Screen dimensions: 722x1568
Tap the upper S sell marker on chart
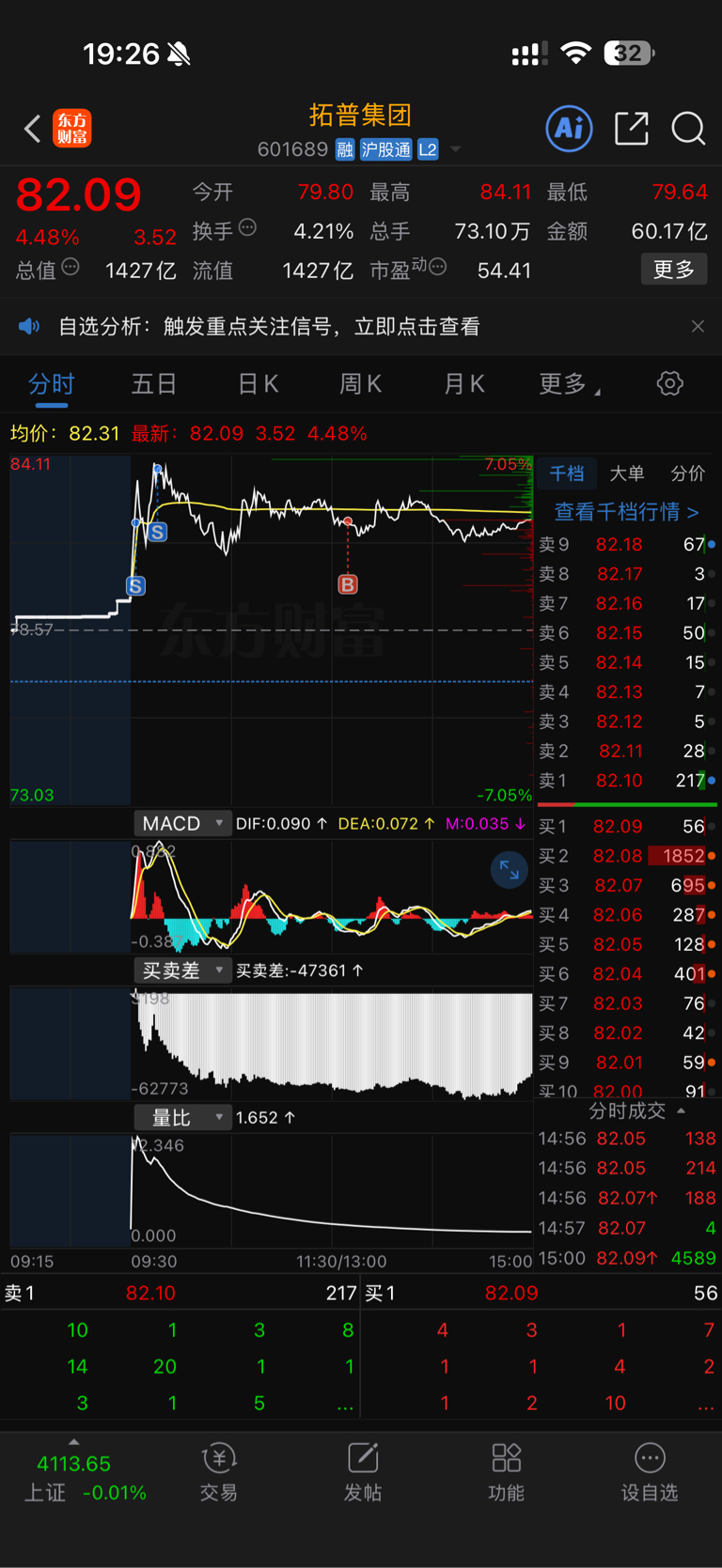[x=157, y=533]
